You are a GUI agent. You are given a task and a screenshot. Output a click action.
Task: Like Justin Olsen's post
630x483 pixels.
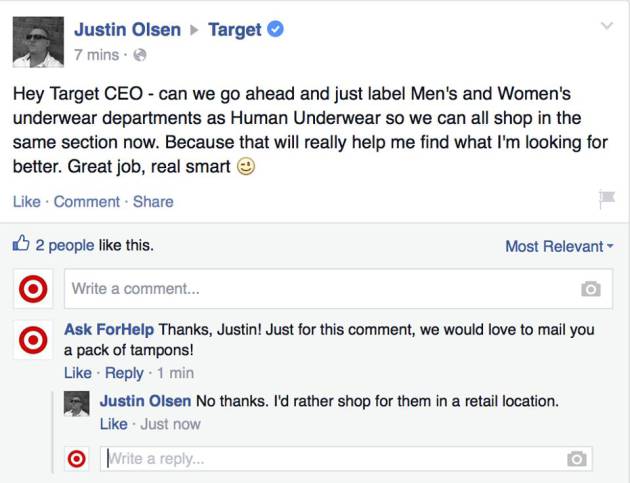click(x=26, y=201)
